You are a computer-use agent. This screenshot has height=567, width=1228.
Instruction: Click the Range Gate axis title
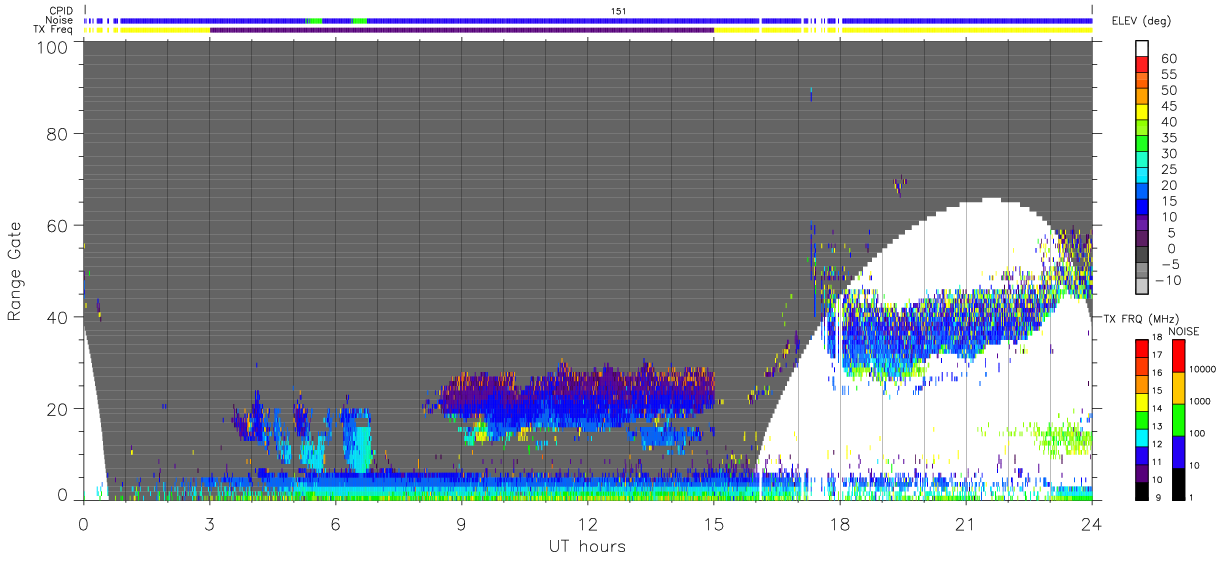click(15, 272)
